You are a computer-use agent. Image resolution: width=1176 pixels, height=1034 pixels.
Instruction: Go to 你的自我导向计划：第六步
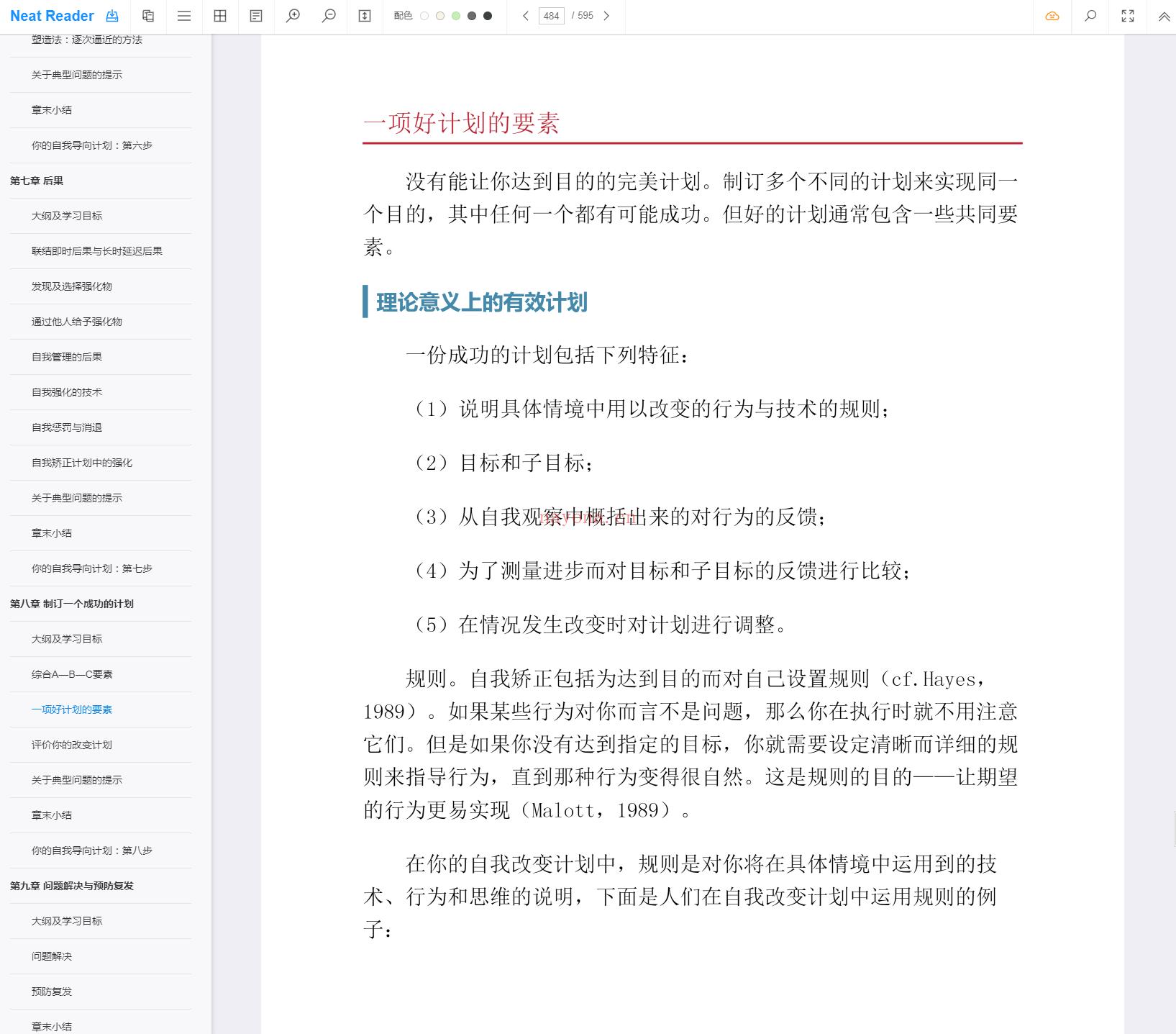[92, 145]
